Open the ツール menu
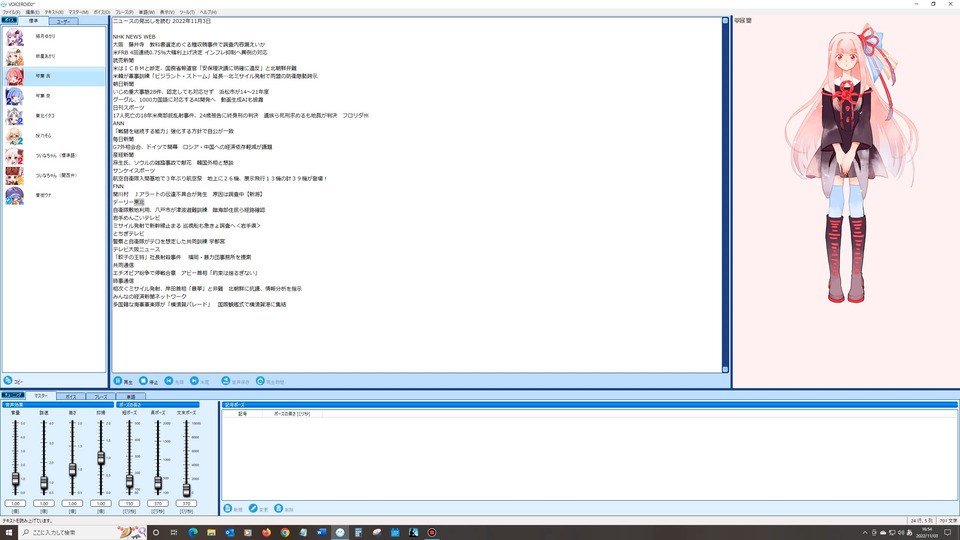The width and height of the screenshot is (960, 540). (x=187, y=12)
